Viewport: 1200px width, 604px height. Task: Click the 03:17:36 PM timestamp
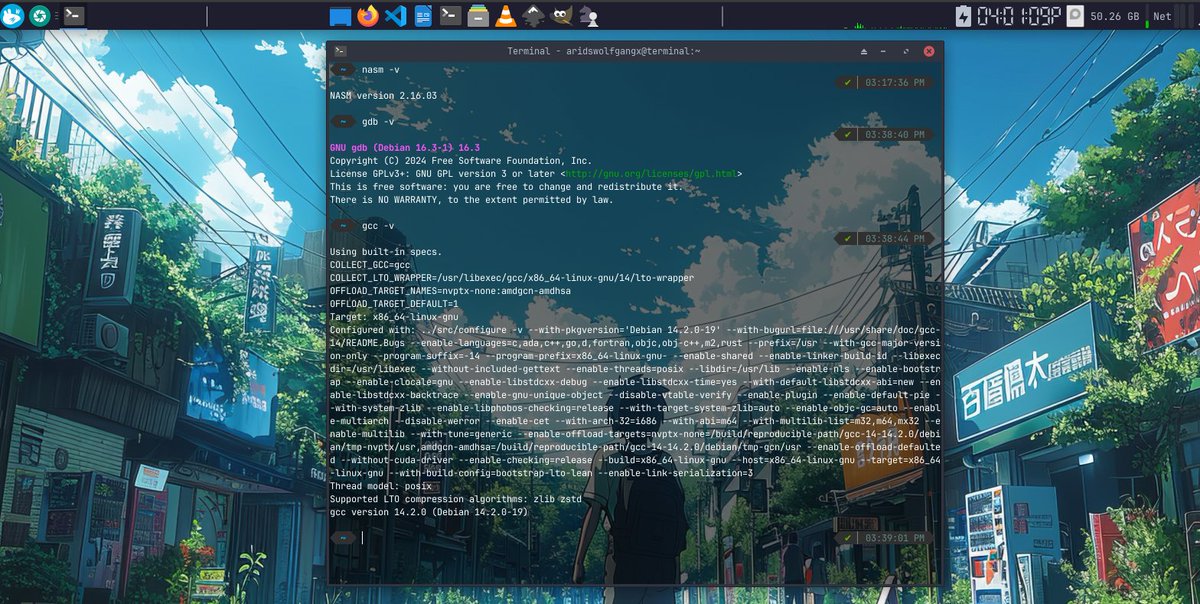[x=894, y=82]
